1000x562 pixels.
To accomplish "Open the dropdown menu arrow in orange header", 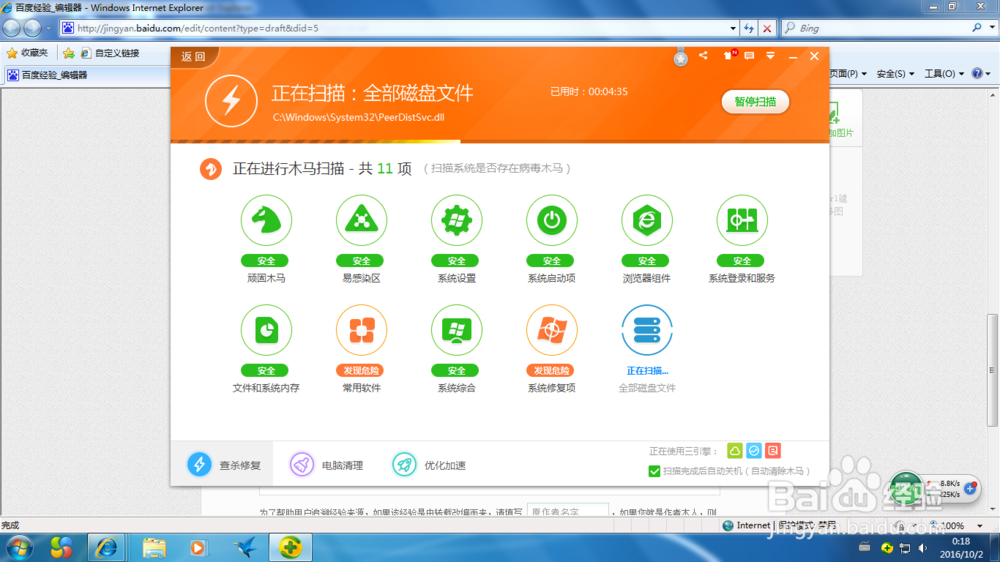I will pos(770,56).
